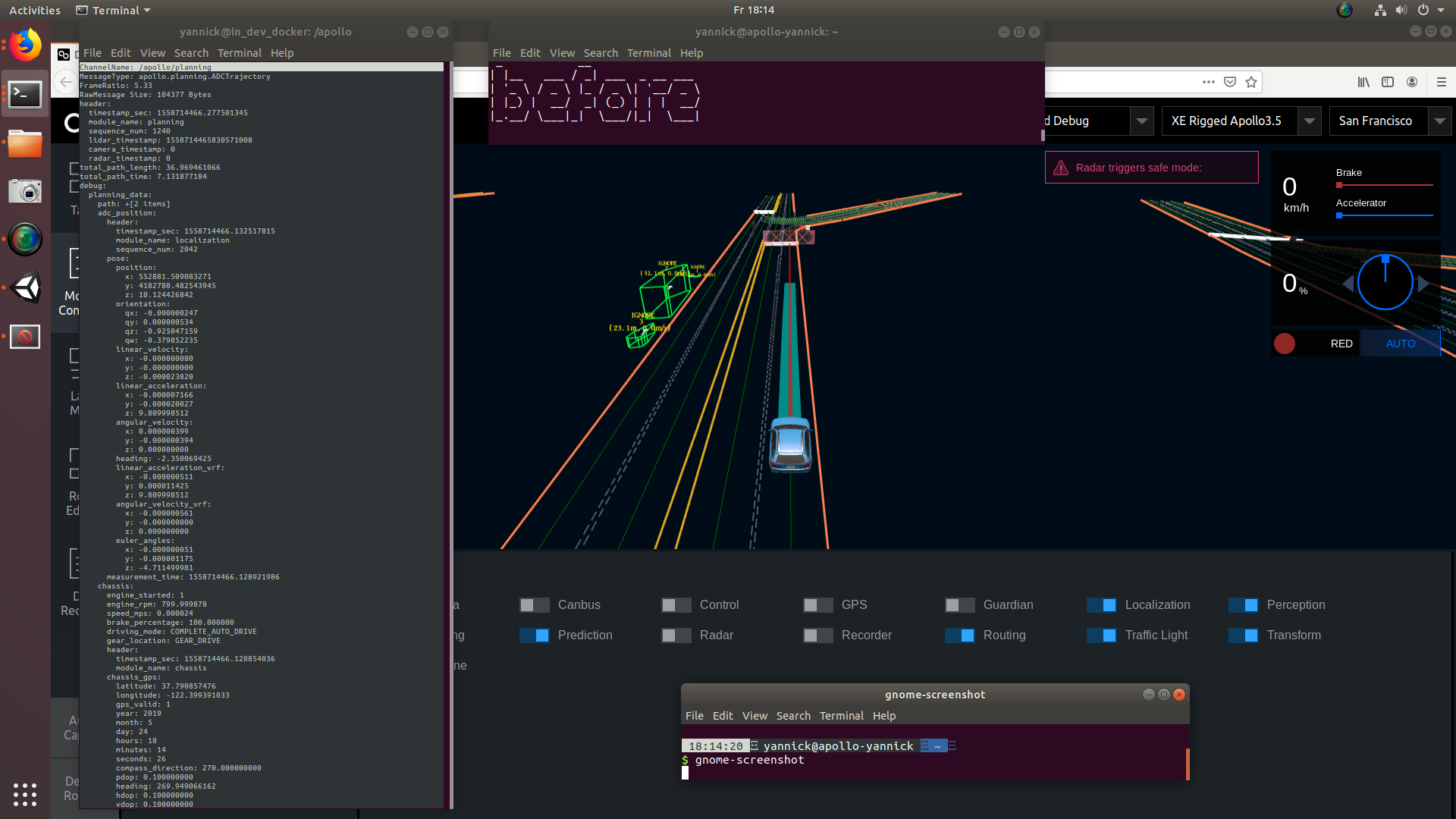1456x819 pixels.
Task: Expand the Debug mode dropdown
Action: (1141, 121)
